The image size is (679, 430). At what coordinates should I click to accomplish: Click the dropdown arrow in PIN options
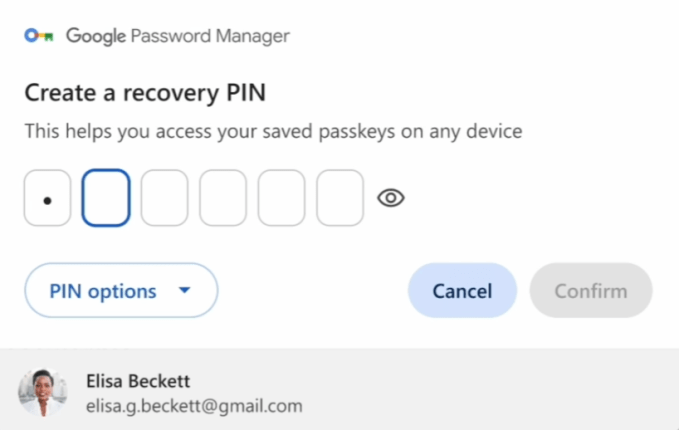(x=184, y=291)
